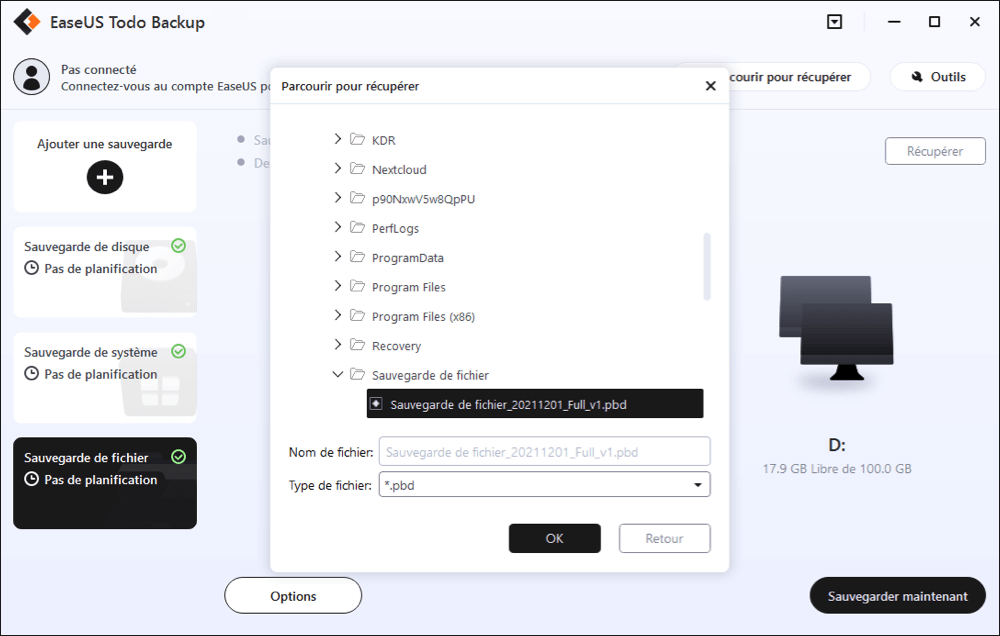Image resolution: width=1000 pixels, height=636 pixels.
Task: Click the Program Files folder icon
Action: click(357, 286)
